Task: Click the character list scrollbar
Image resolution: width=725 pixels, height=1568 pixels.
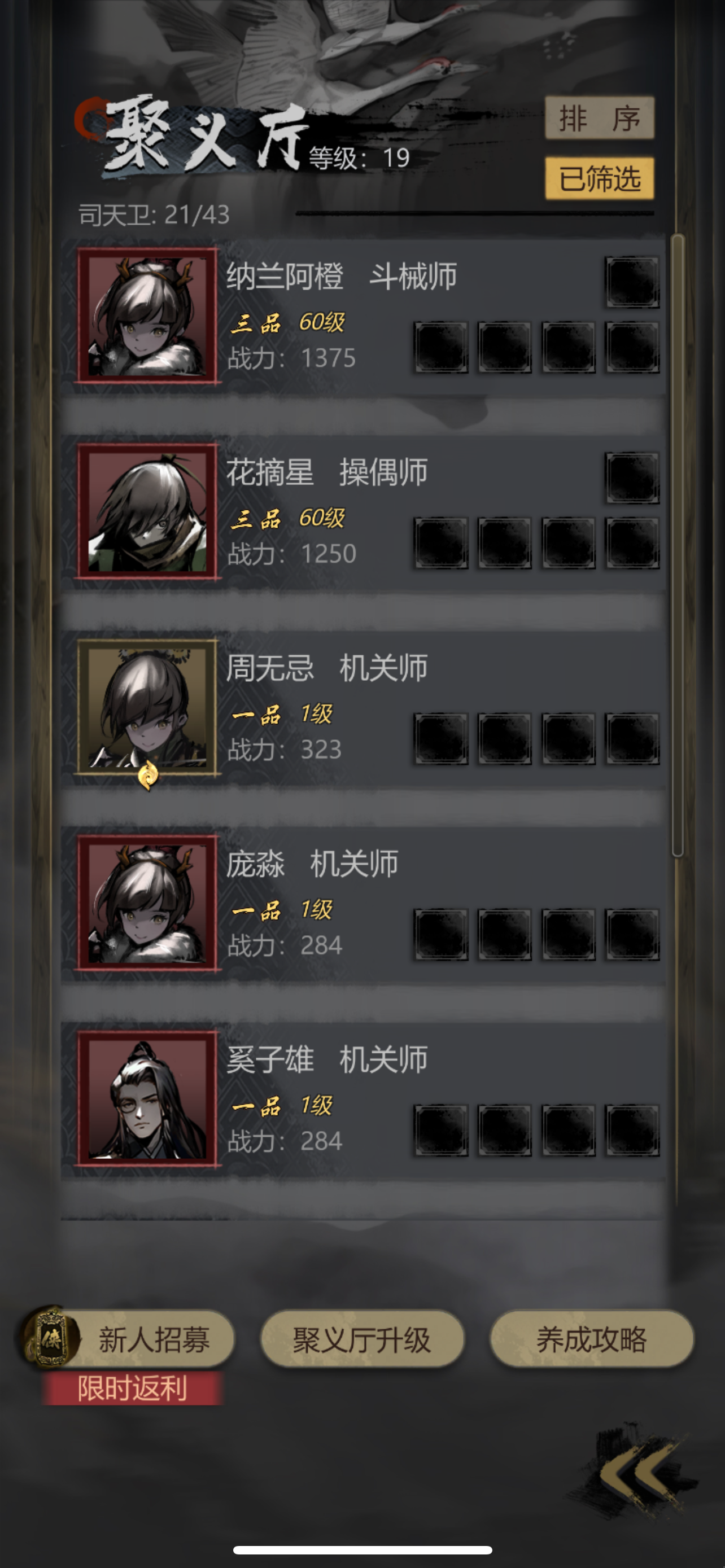Action: click(x=678, y=545)
